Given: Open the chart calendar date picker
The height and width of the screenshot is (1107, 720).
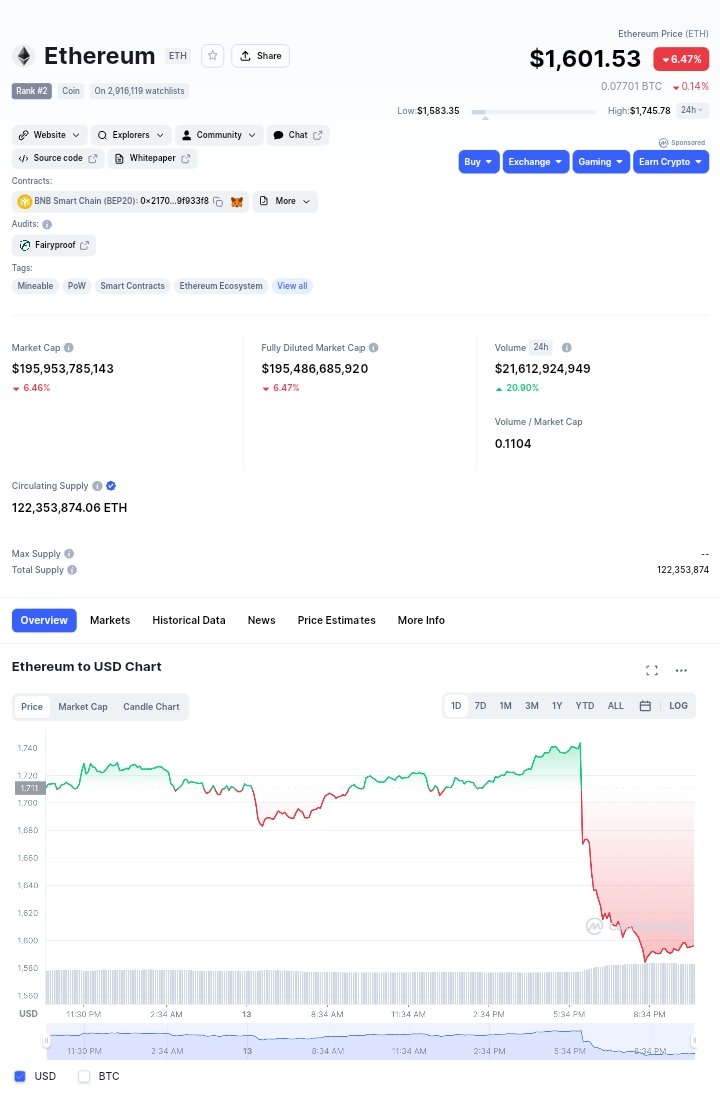Looking at the screenshot, I should click(x=645, y=706).
